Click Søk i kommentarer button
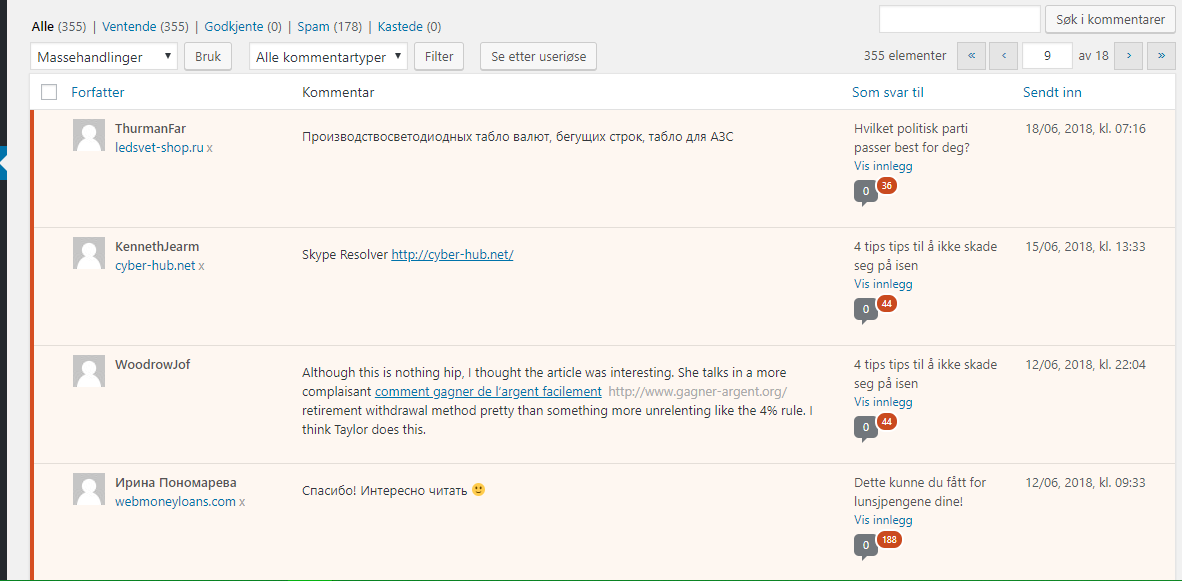 (x=1110, y=20)
